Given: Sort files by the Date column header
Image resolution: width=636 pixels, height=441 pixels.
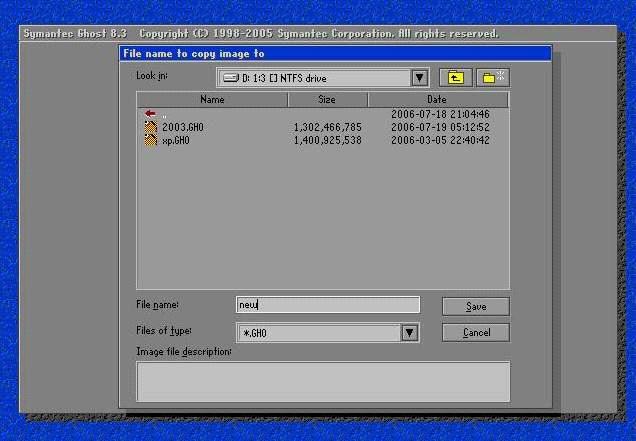Looking at the screenshot, I should 437,100.
